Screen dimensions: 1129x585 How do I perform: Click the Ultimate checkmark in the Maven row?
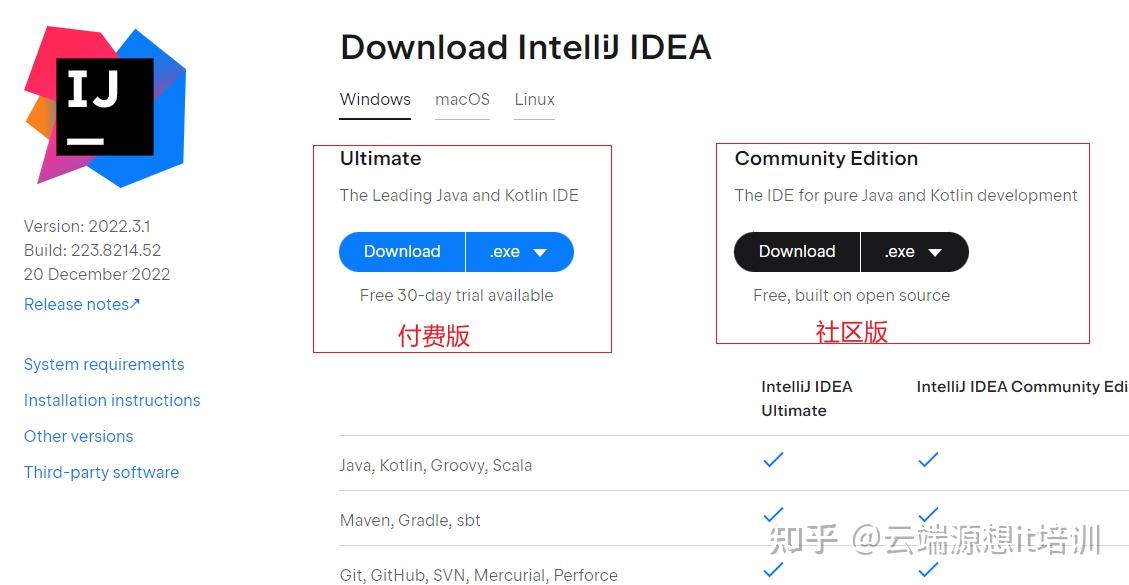(x=772, y=515)
